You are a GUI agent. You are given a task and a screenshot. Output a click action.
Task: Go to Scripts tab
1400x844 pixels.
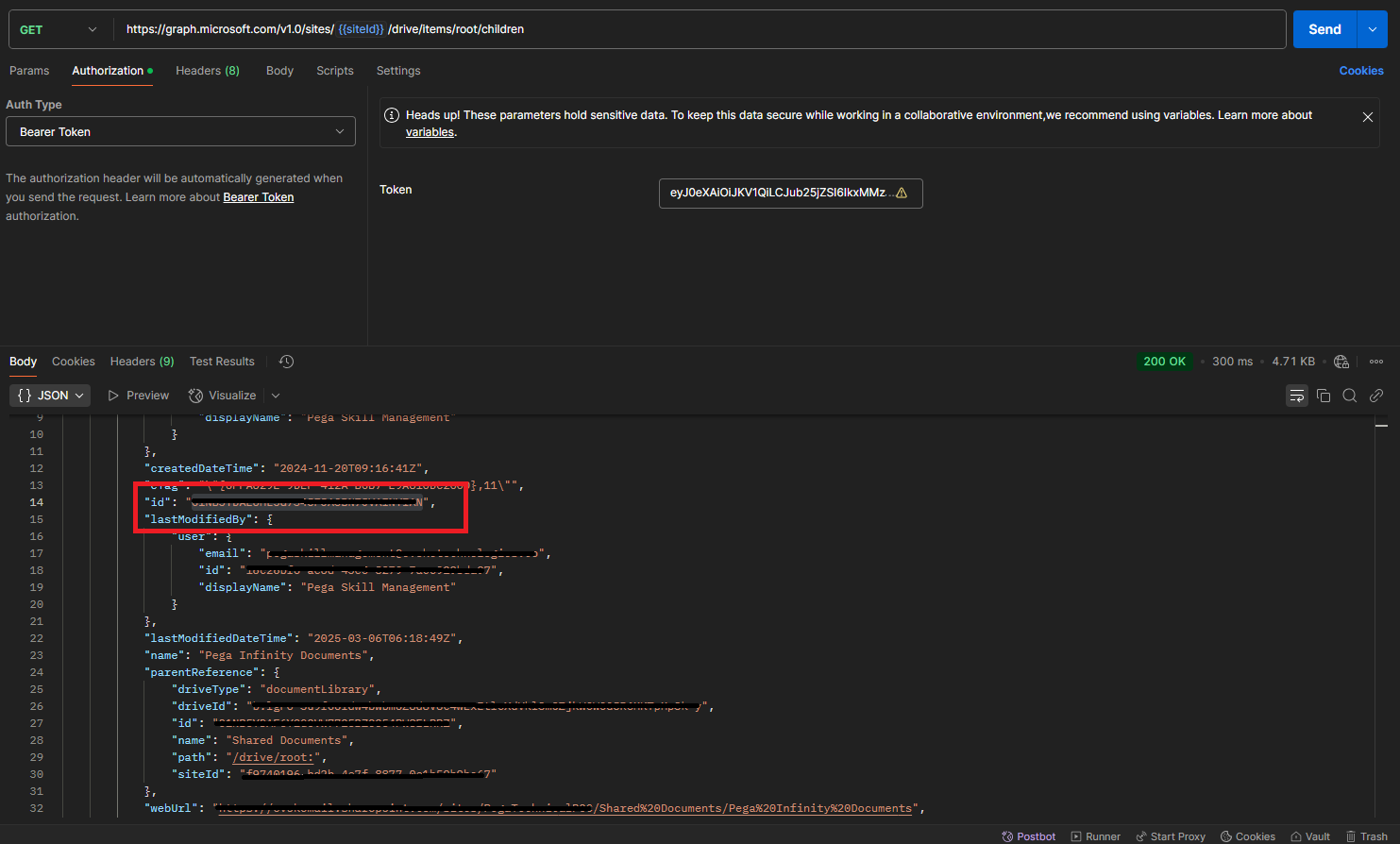click(x=335, y=71)
